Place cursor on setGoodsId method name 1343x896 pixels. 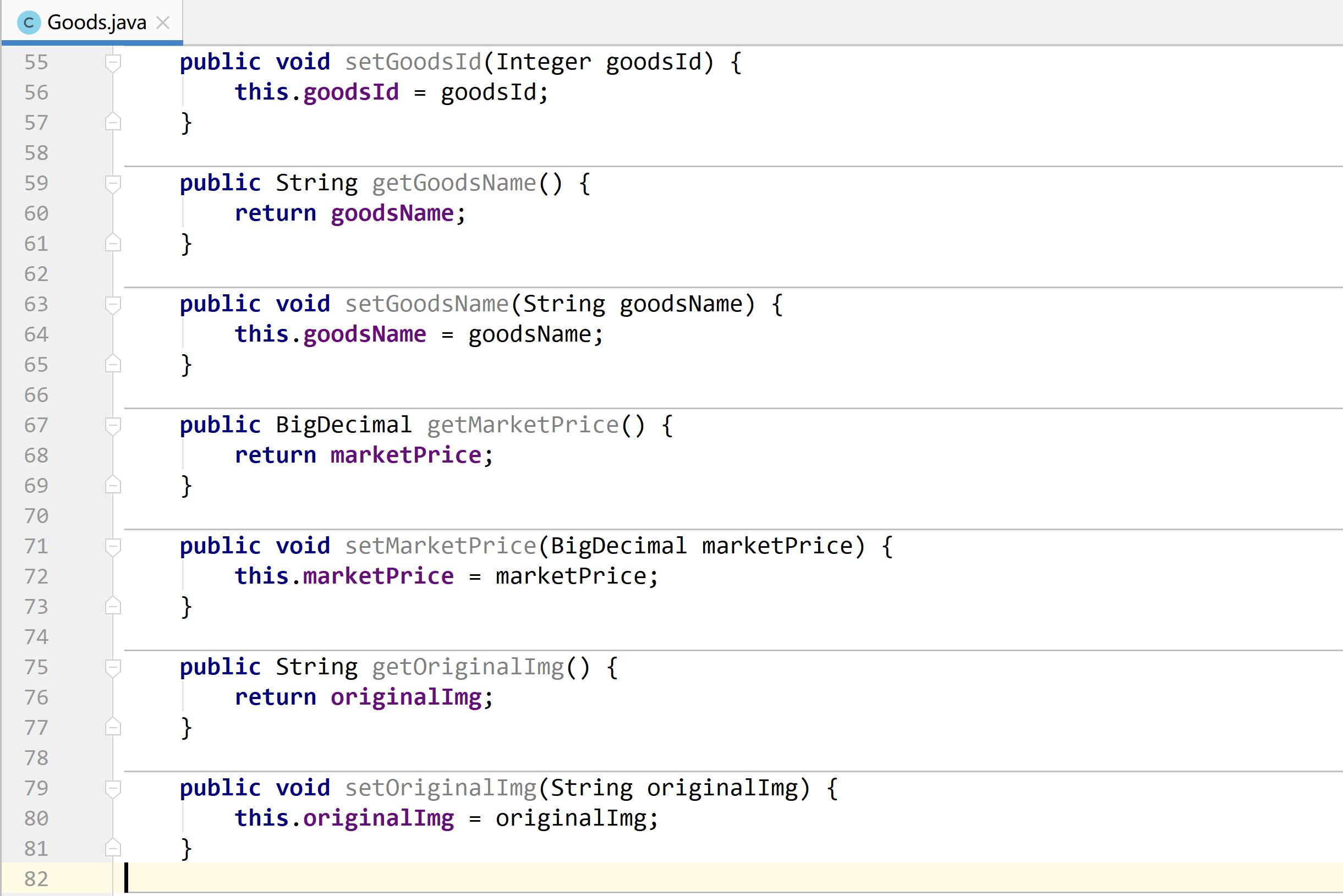point(413,62)
